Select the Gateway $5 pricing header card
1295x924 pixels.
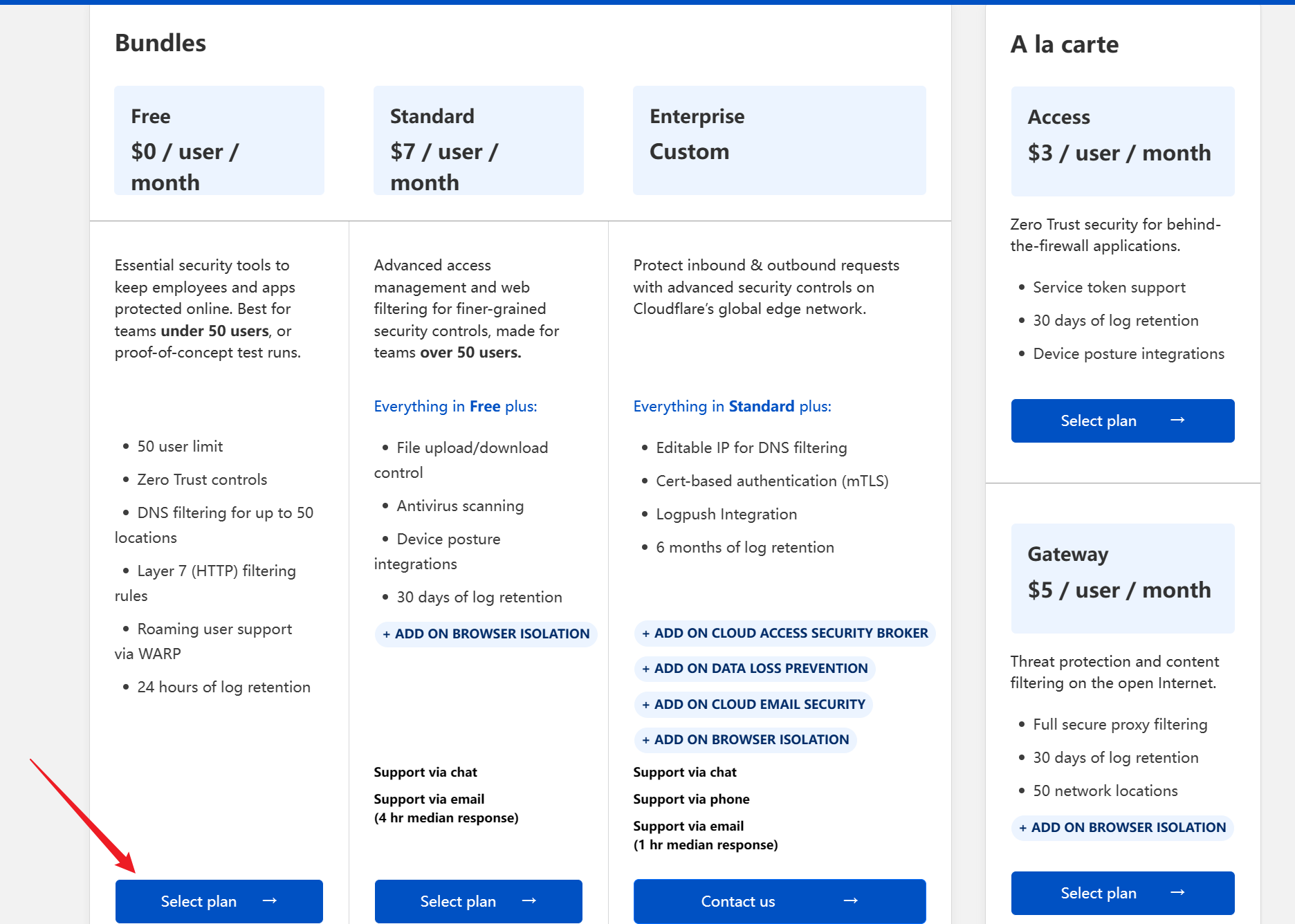(x=1122, y=578)
